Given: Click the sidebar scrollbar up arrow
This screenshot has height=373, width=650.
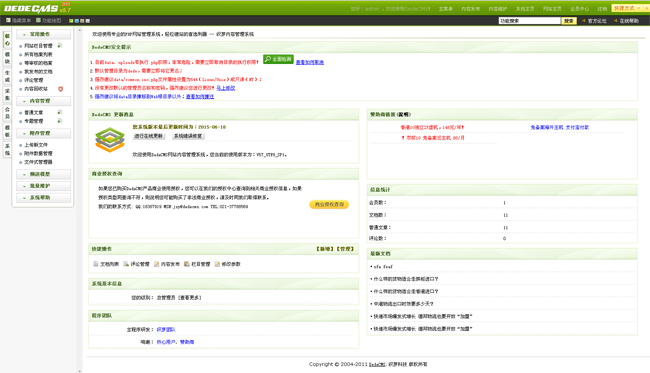Looking at the screenshot, I should [x=80, y=31].
